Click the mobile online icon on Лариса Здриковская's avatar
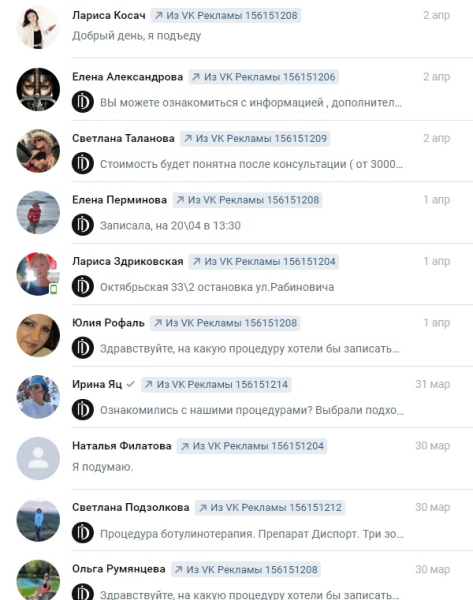Viewport: 473px width, 600px height. point(54,289)
